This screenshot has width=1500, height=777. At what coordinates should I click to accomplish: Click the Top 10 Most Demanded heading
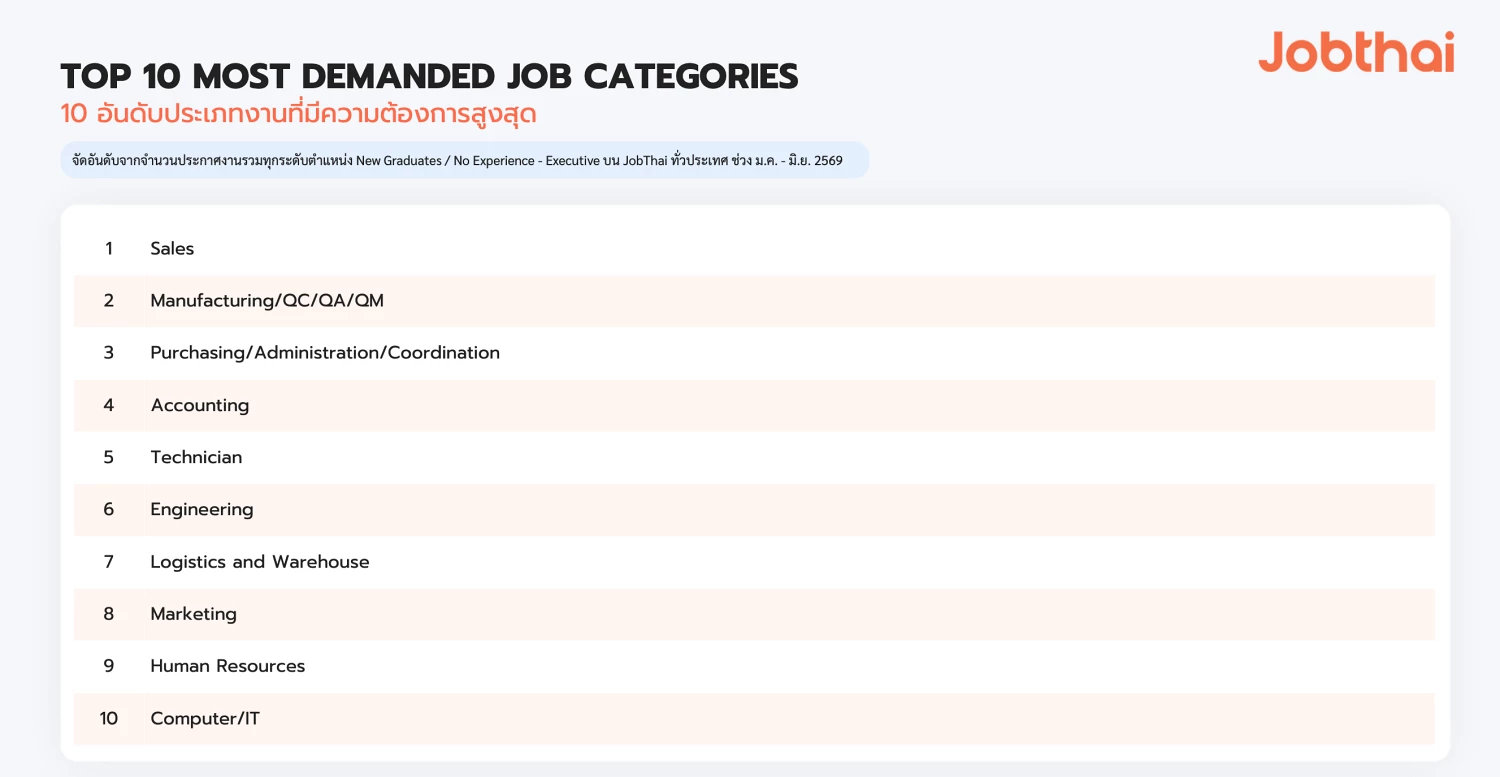[429, 77]
